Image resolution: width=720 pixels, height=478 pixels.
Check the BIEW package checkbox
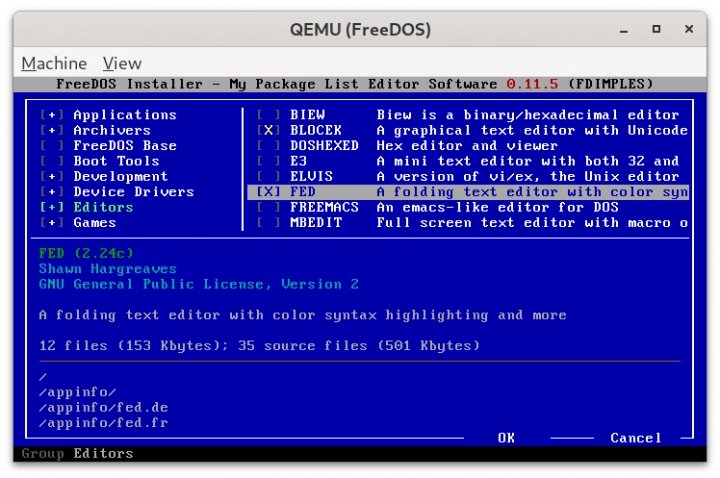(x=268, y=115)
